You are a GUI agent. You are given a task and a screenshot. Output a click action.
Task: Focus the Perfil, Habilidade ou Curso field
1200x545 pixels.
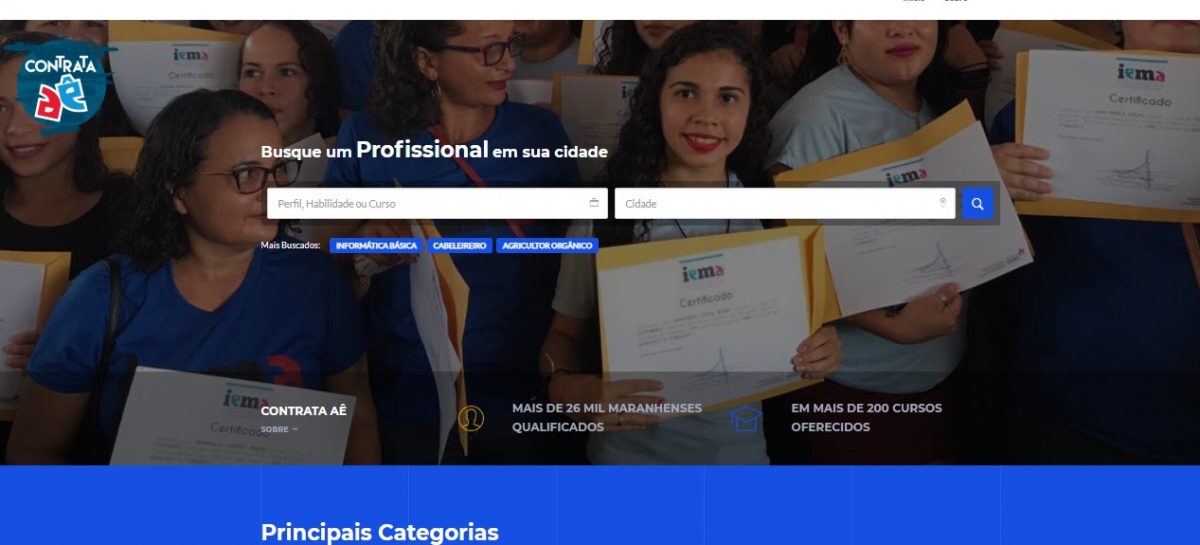tap(437, 204)
